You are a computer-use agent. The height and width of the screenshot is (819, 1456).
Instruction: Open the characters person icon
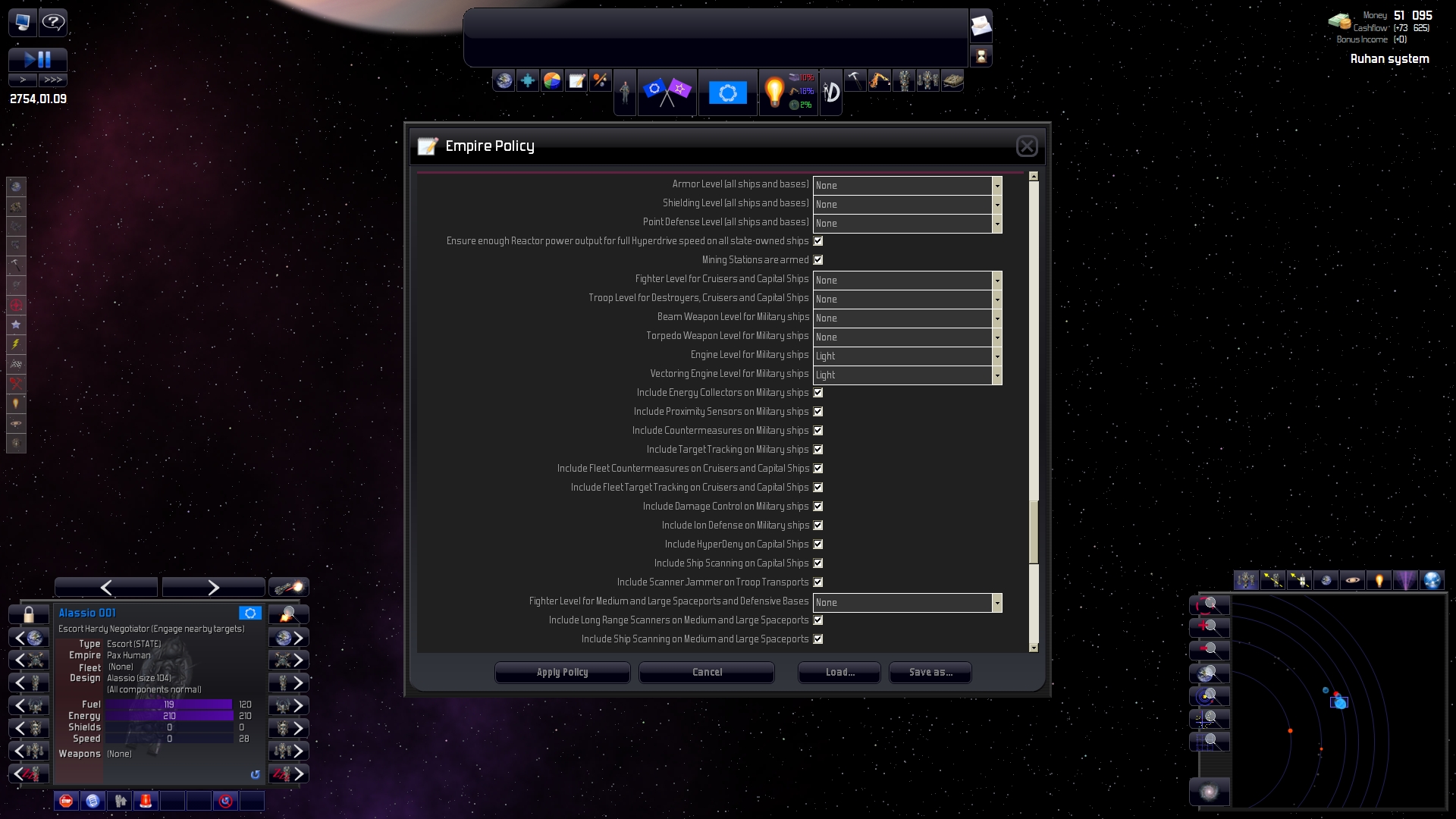click(x=624, y=93)
